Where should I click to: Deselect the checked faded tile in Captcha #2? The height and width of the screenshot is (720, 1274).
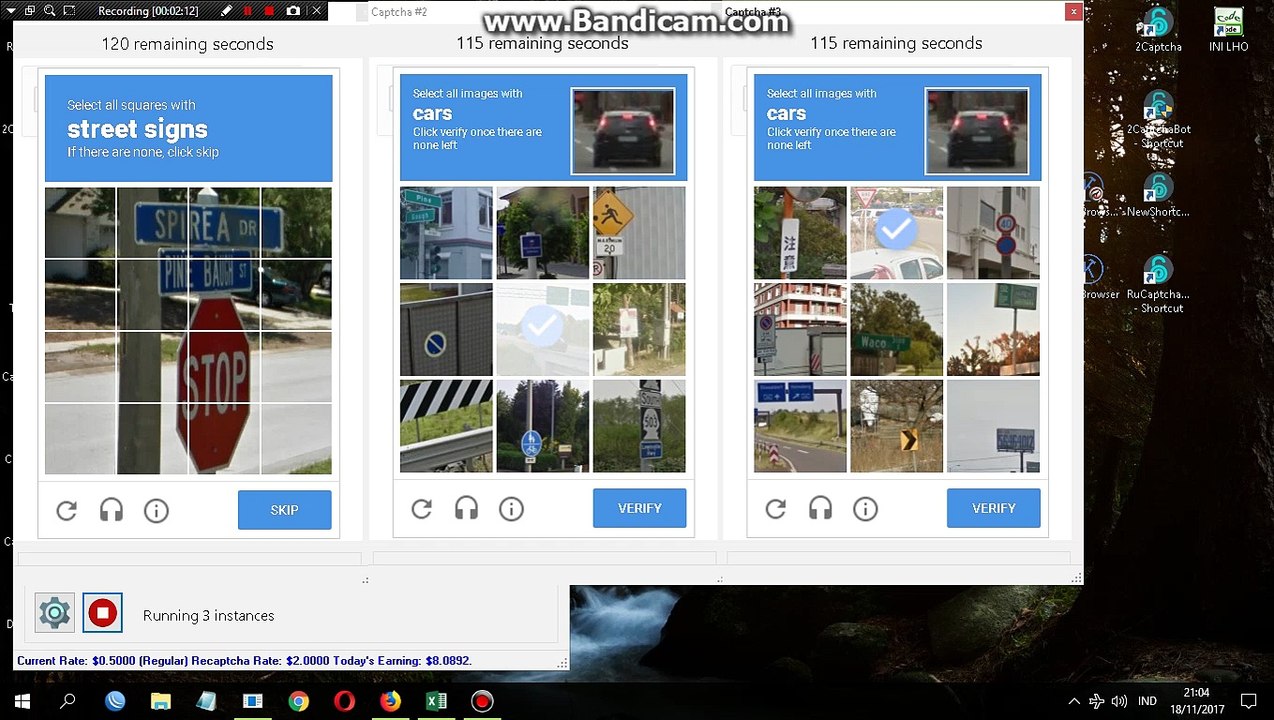[x=543, y=329]
